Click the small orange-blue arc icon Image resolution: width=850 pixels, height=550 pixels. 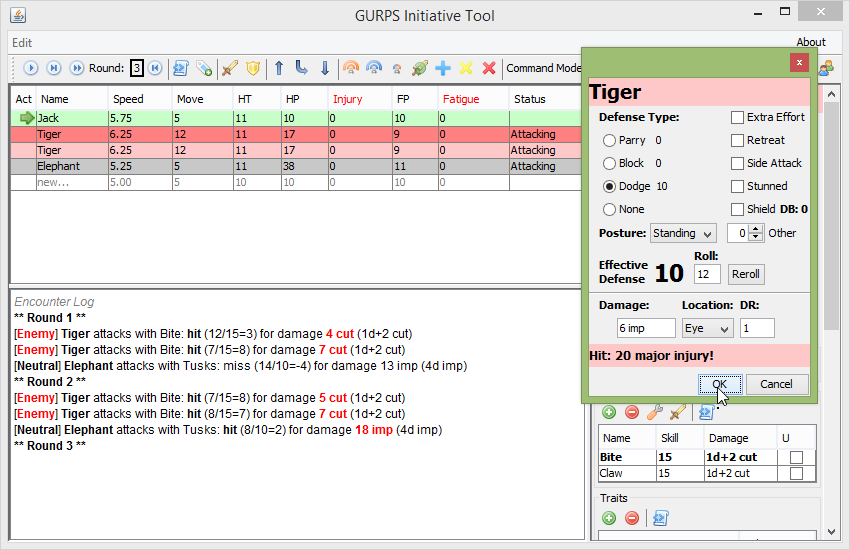397,69
